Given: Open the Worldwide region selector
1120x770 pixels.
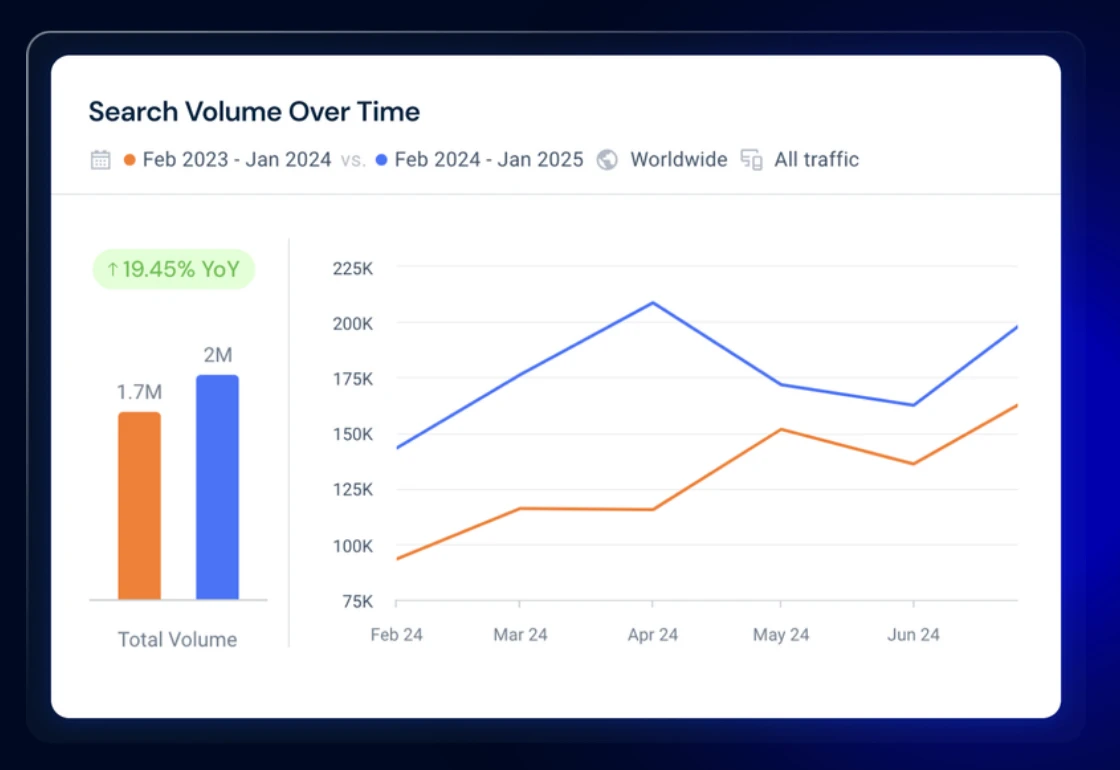Looking at the screenshot, I should tap(678, 159).
